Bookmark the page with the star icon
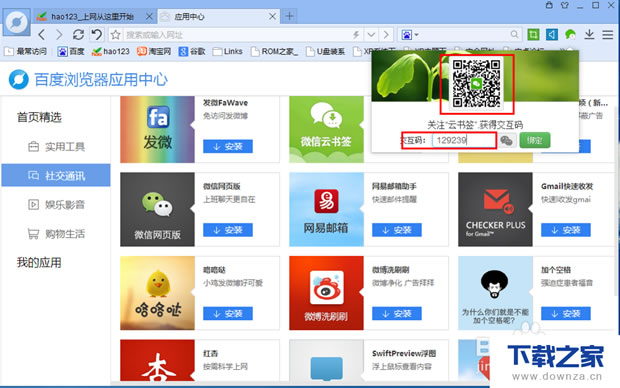 coord(115,35)
